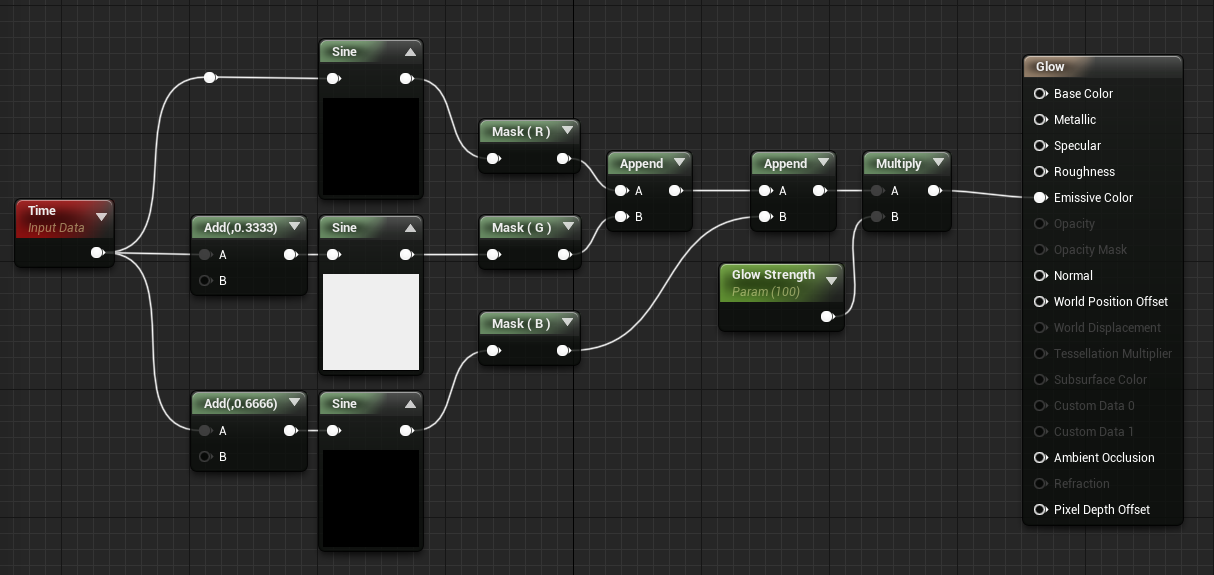Image resolution: width=1214 pixels, height=575 pixels.
Task: Click Add(,0.6666) node B input pin
Action: click(205, 457)
